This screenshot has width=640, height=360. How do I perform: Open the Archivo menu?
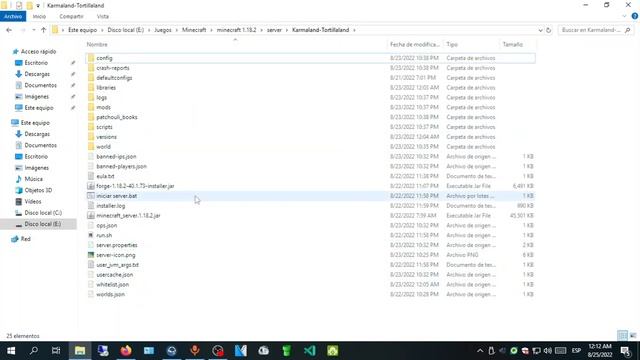13,16
